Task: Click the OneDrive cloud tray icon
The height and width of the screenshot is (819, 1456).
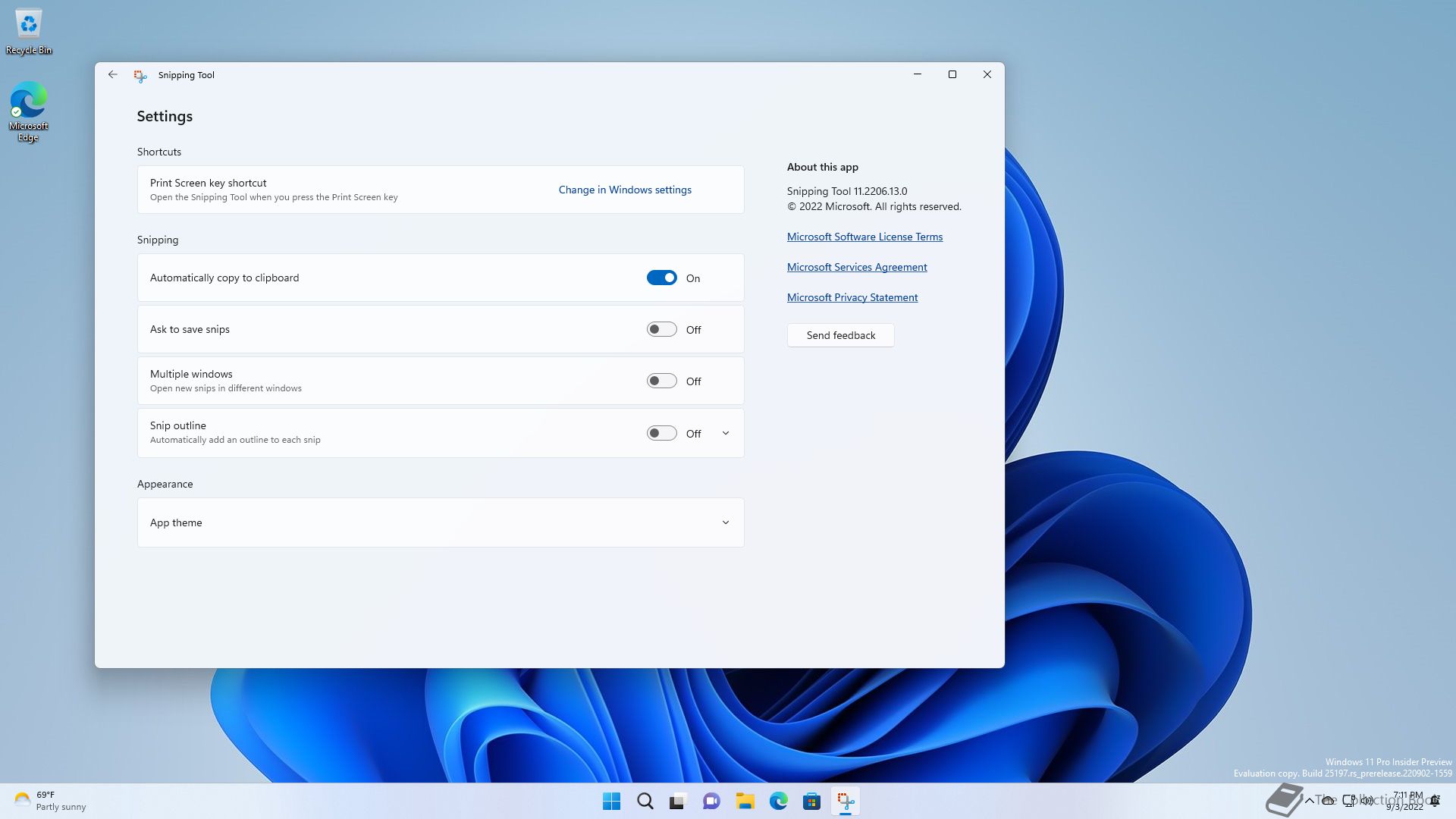Action: pos(1329,801)
